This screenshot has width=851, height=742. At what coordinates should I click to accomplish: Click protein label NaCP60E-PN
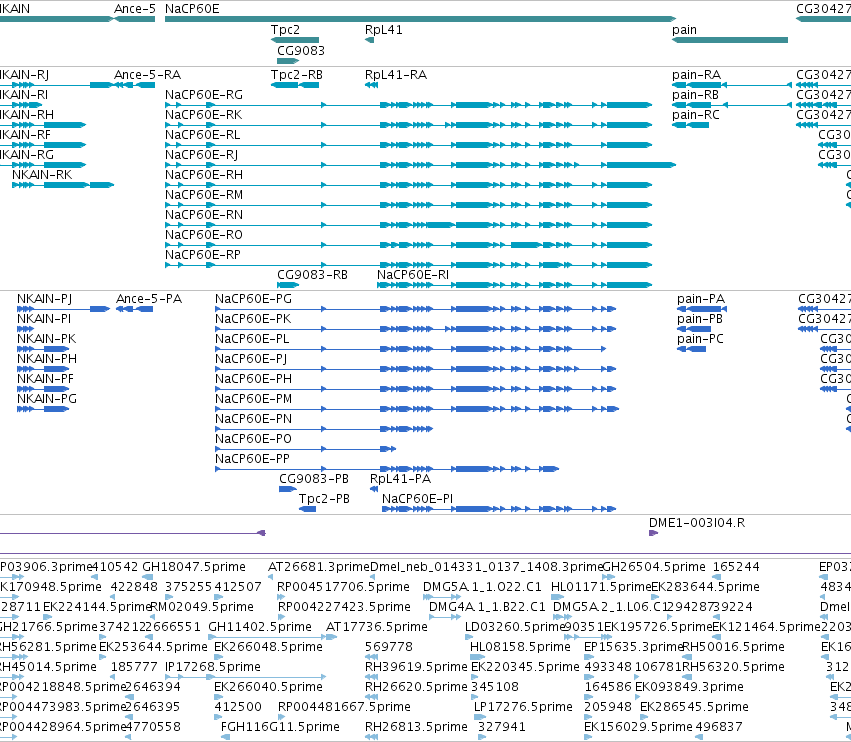(253, 418)
